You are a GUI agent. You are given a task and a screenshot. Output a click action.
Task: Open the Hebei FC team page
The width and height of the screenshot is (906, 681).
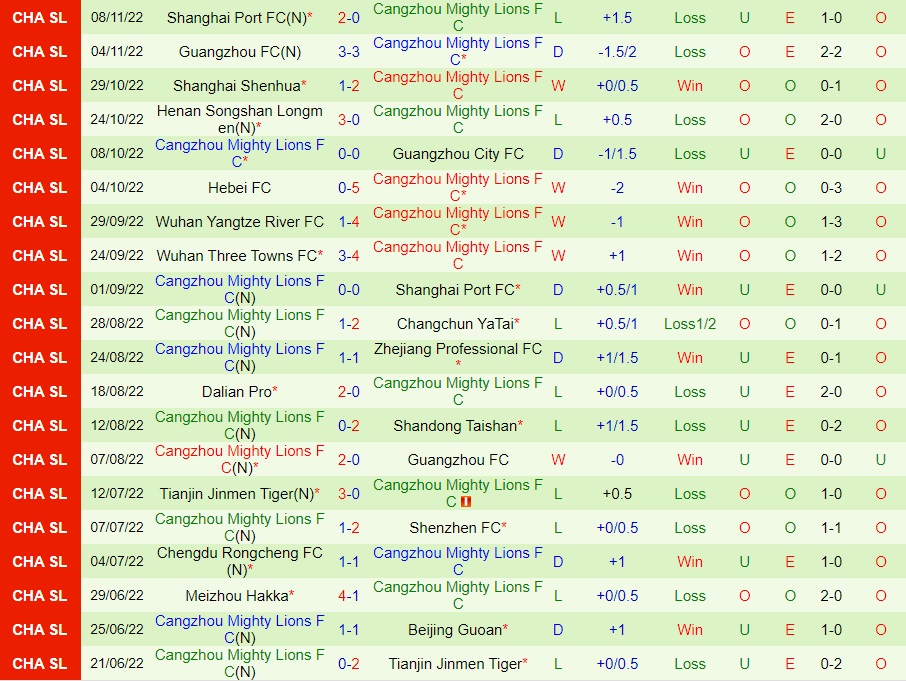pyautogui.click(x=239, y=188)
